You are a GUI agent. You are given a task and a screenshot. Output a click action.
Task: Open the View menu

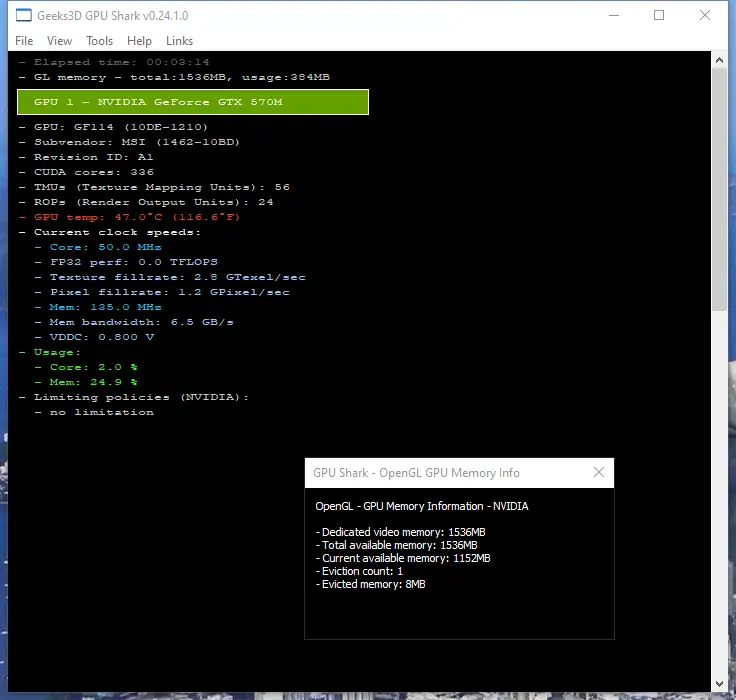coord(59,41)
